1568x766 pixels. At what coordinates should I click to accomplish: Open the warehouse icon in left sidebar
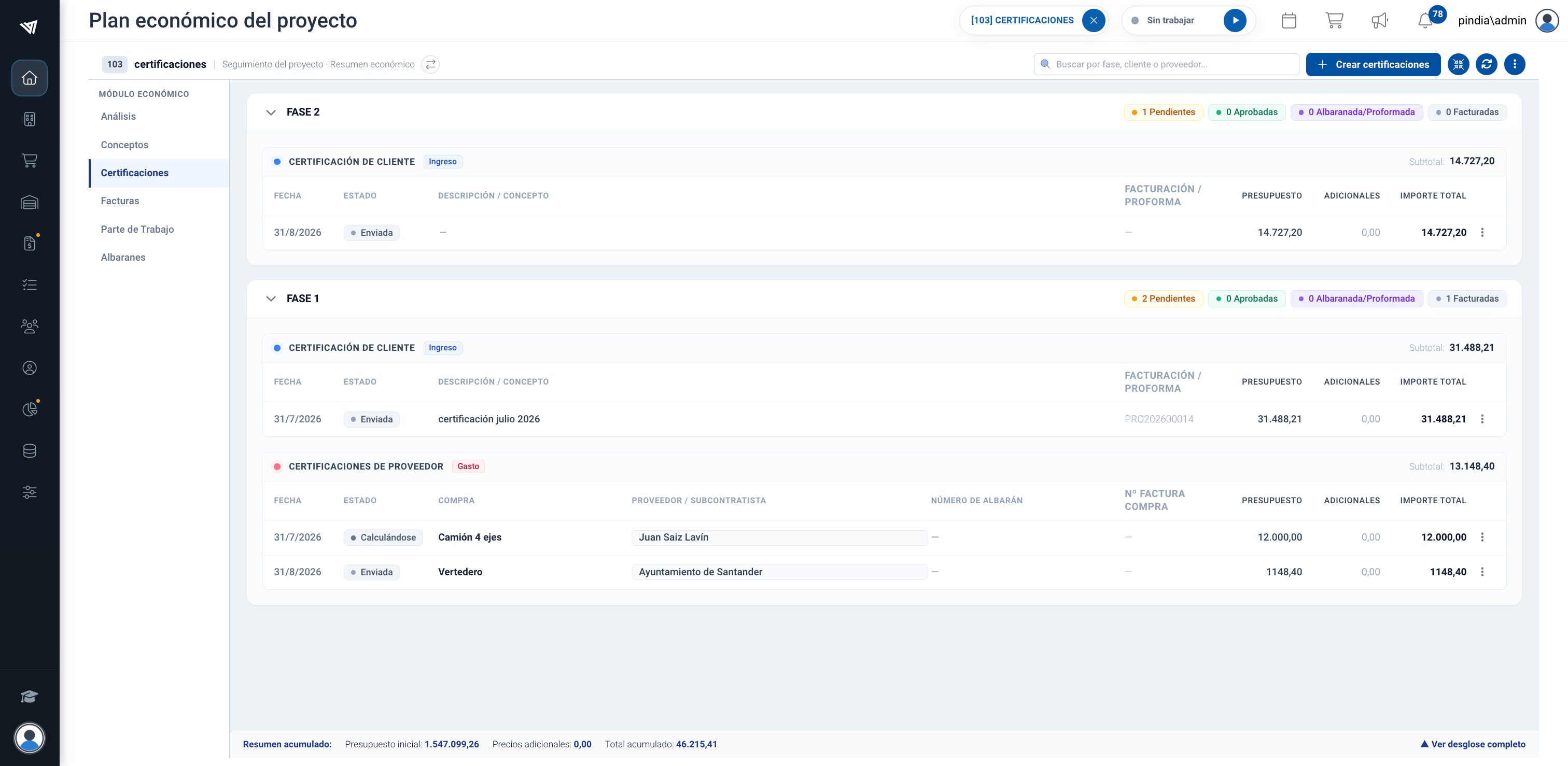(29, 202)
